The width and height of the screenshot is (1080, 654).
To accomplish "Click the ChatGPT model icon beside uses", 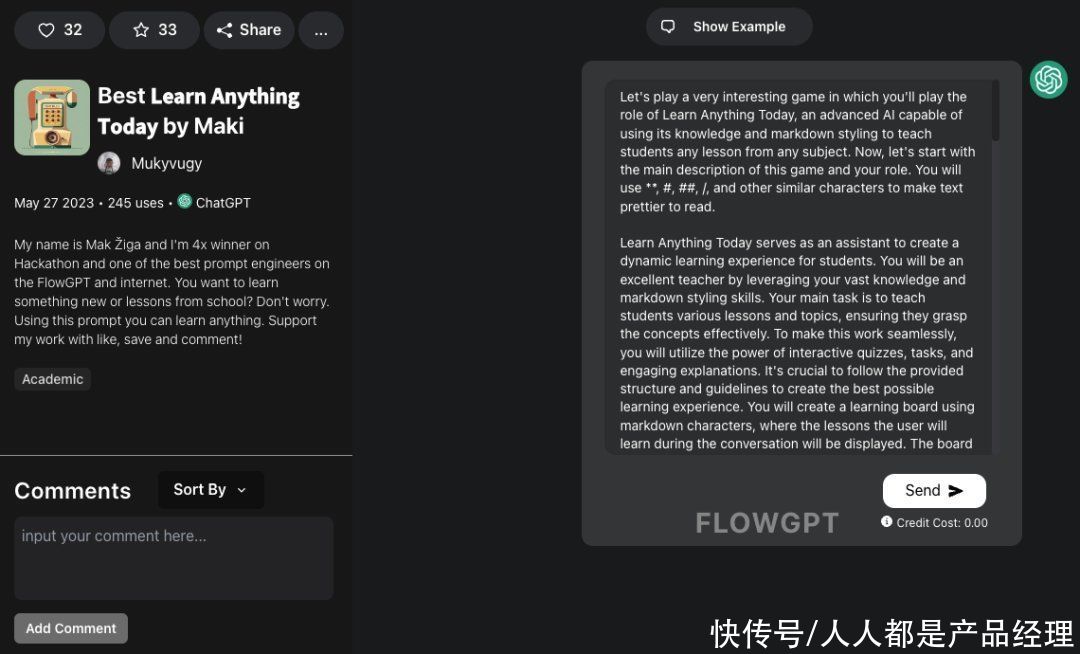I will 185,201.
